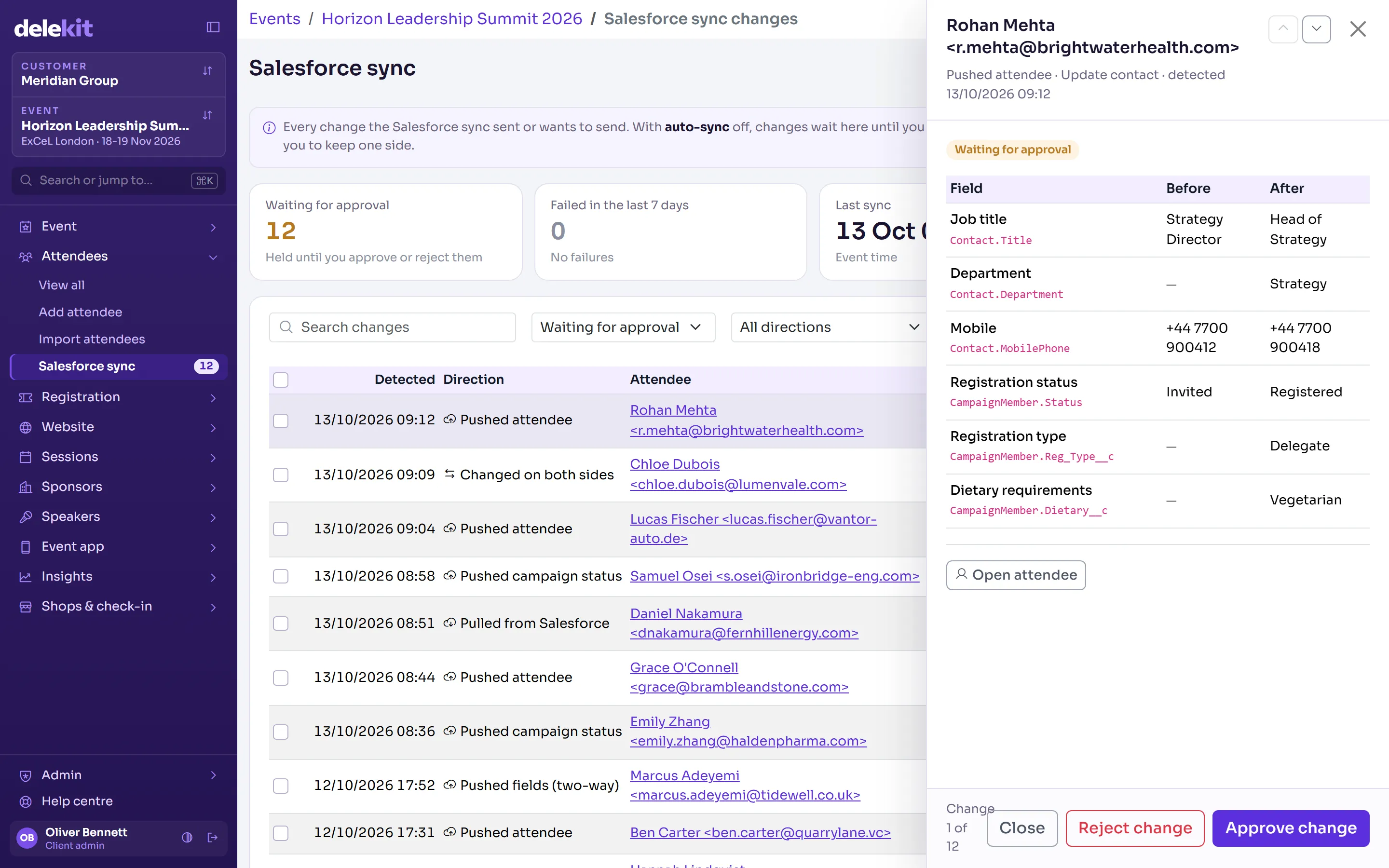Open Add attendee in sidebar
The image size is (1389, 868).
[x=81, y=312]
